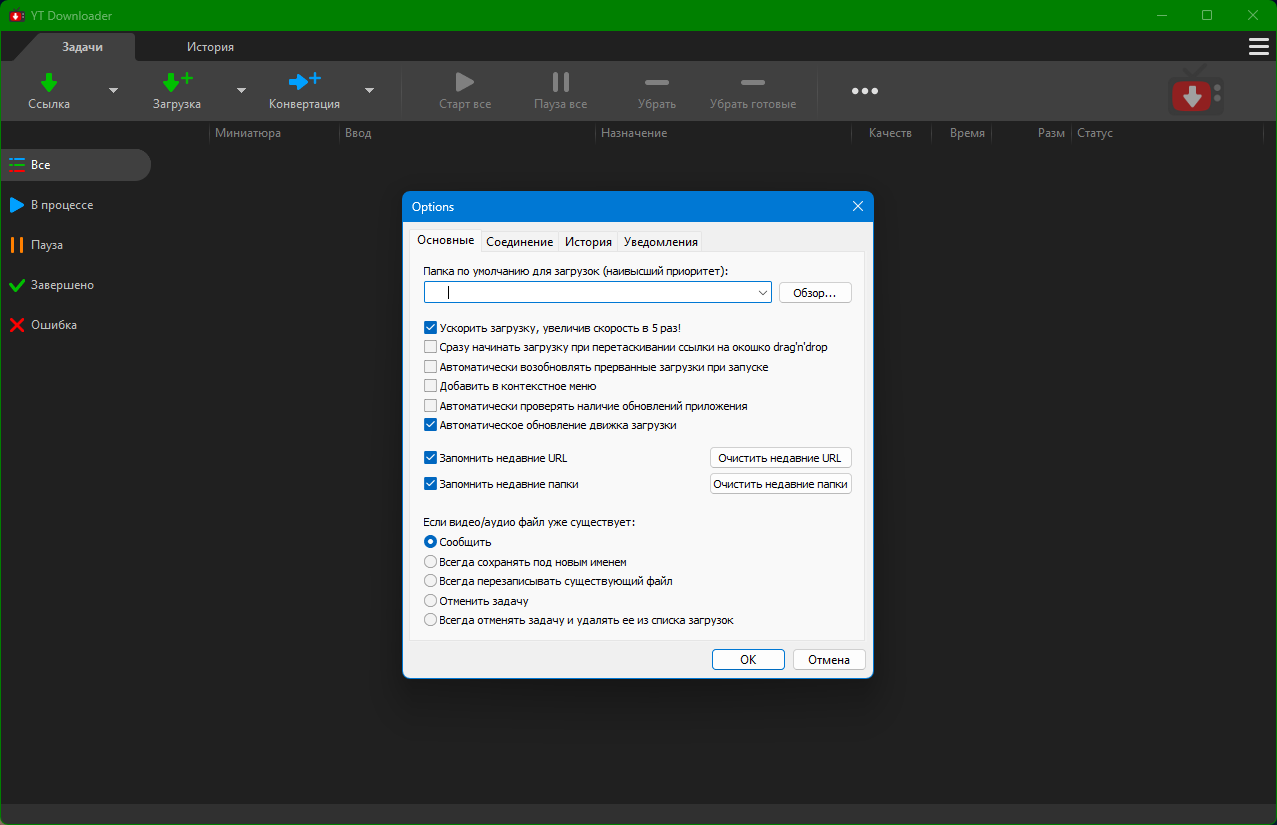Expand the dropdown arrow beside Ссылка
The width and height of the screenshot is (1277, 825).
113,90
